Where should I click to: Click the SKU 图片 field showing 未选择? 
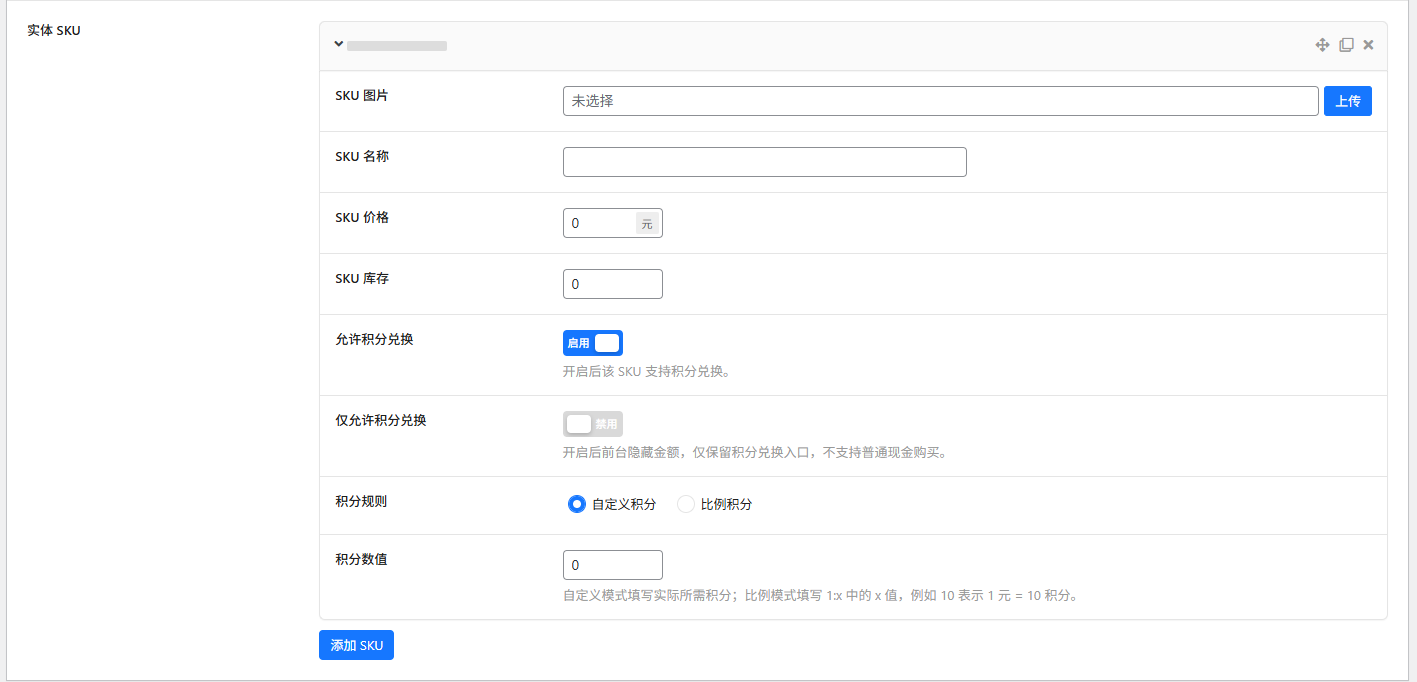click(x=940, y=101)
